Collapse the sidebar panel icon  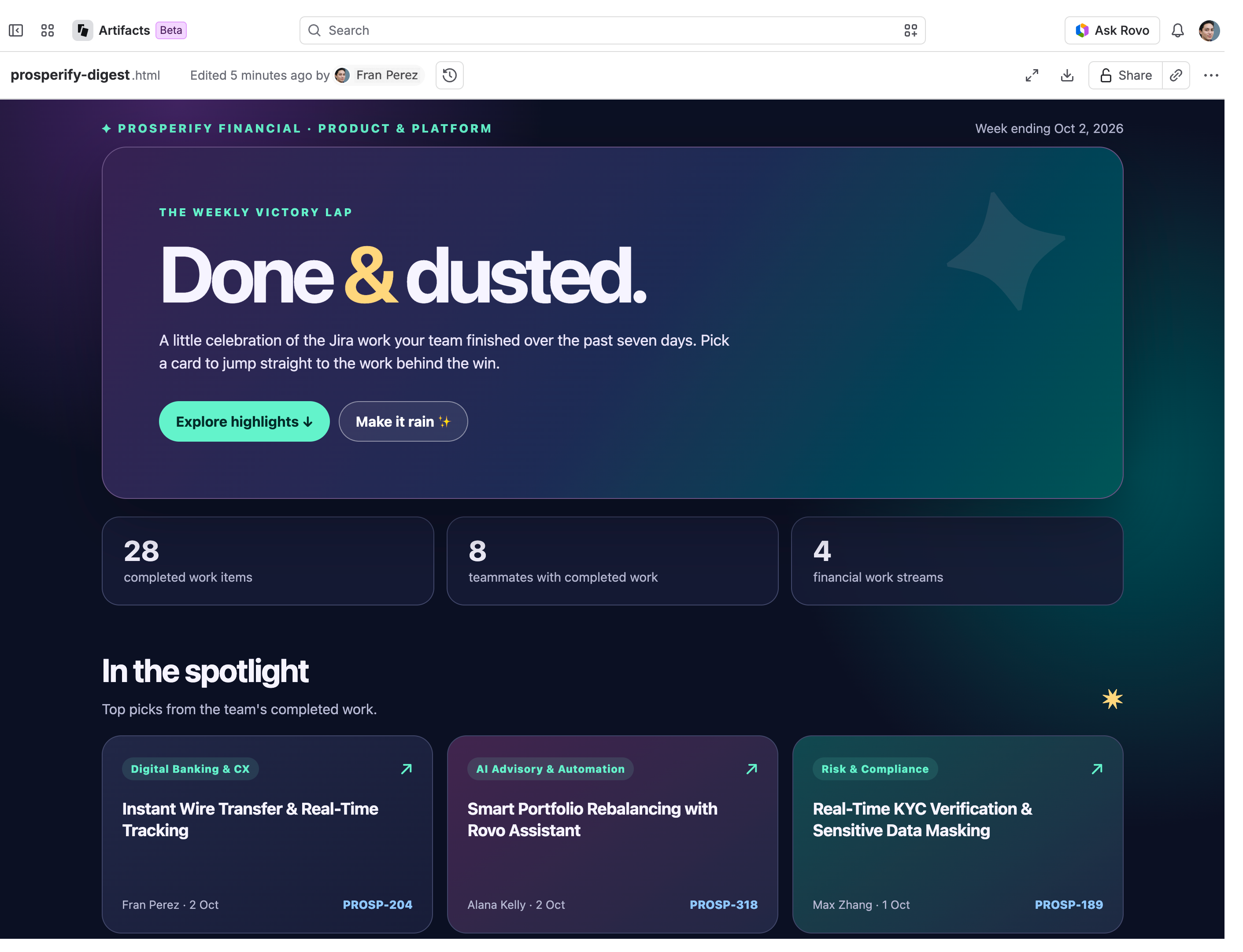tap(16, 30)
